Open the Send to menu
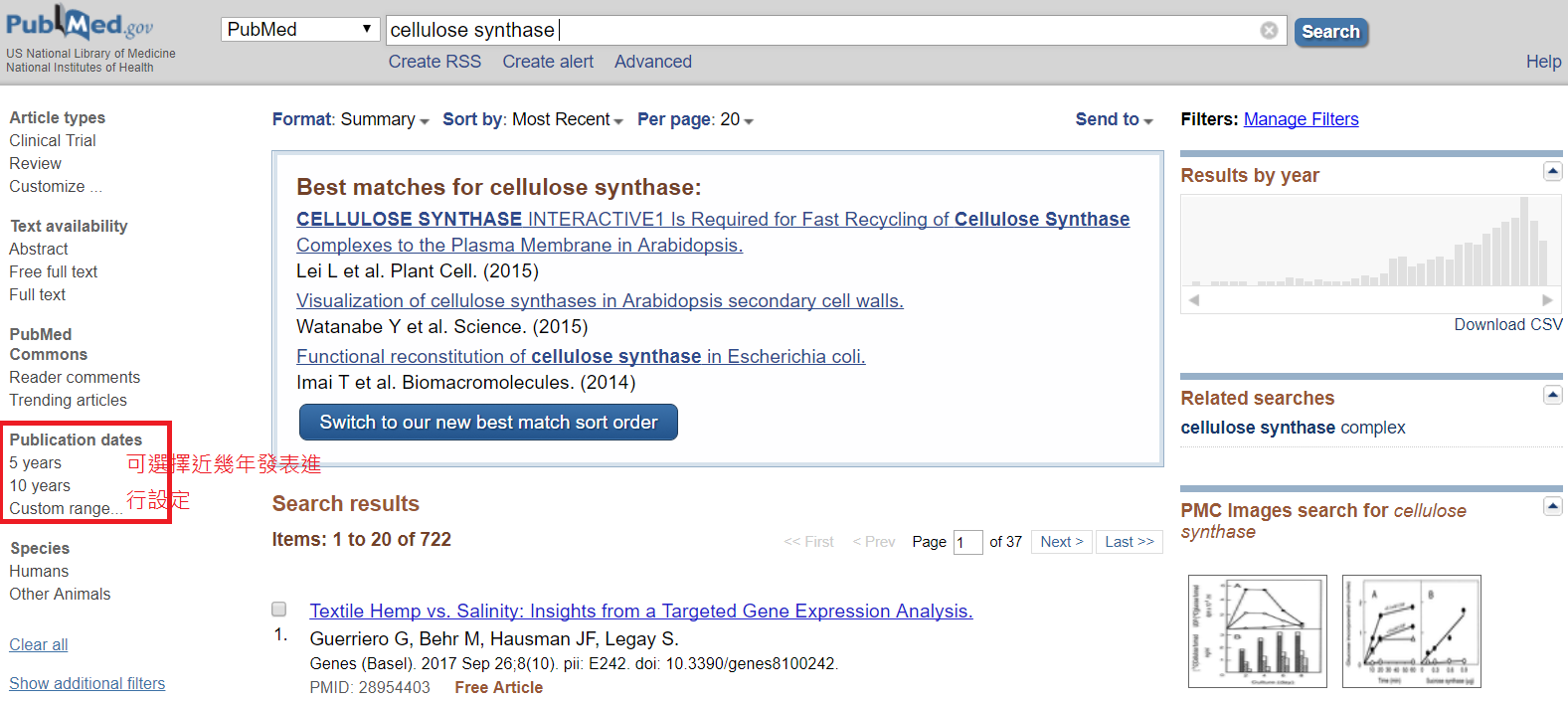The height and width of the screenshot is (702, 1568). [1114, 120]
